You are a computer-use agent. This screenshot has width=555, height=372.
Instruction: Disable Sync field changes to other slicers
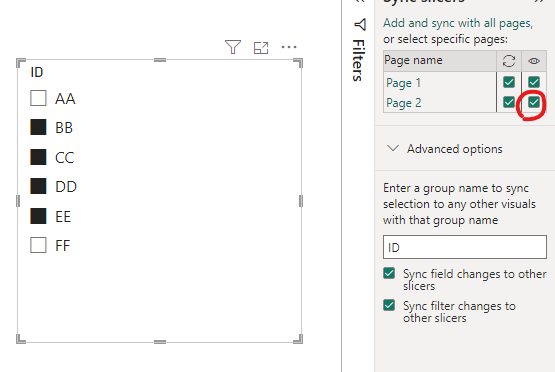coord(389,273)
